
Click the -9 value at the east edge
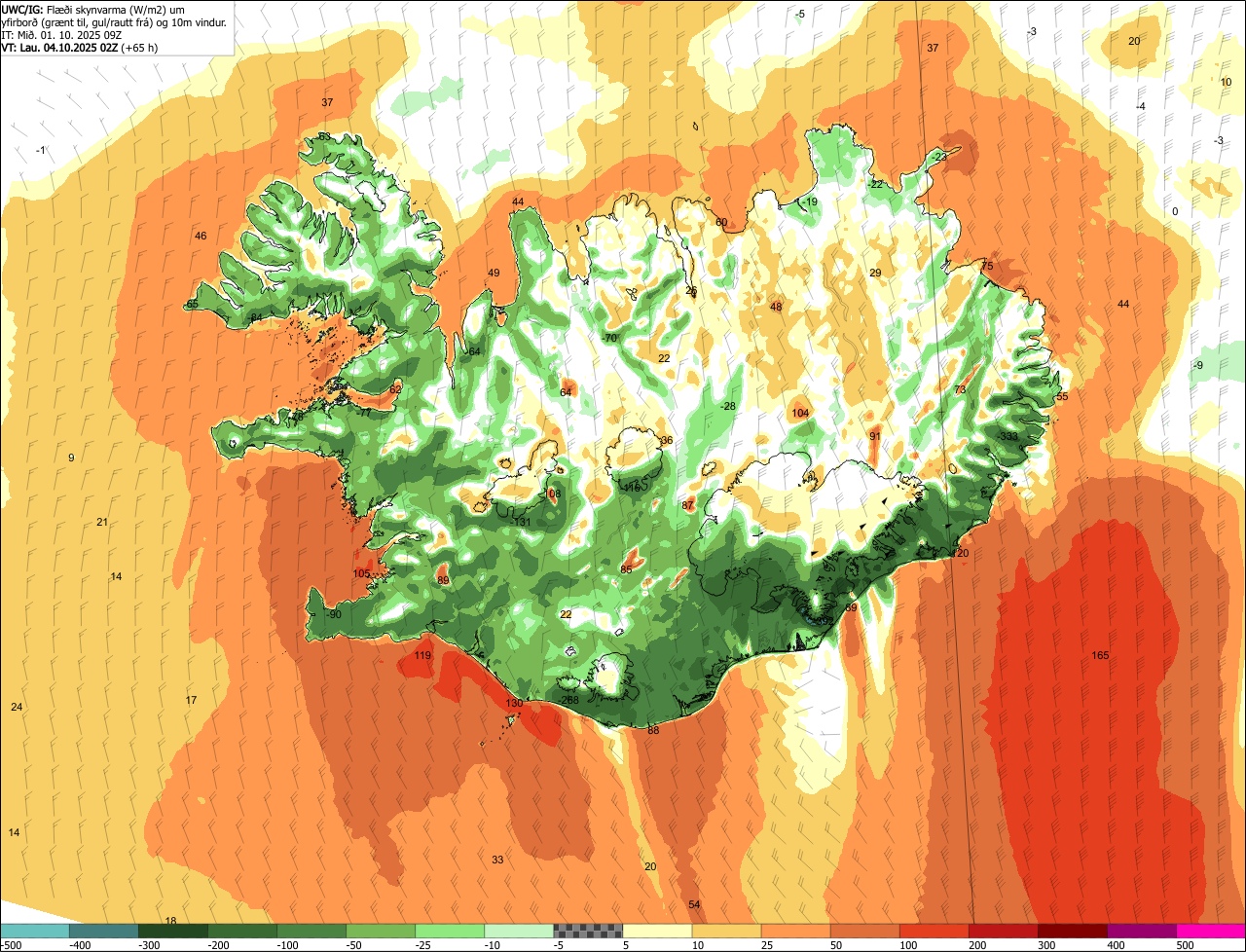pos(1198,365)
